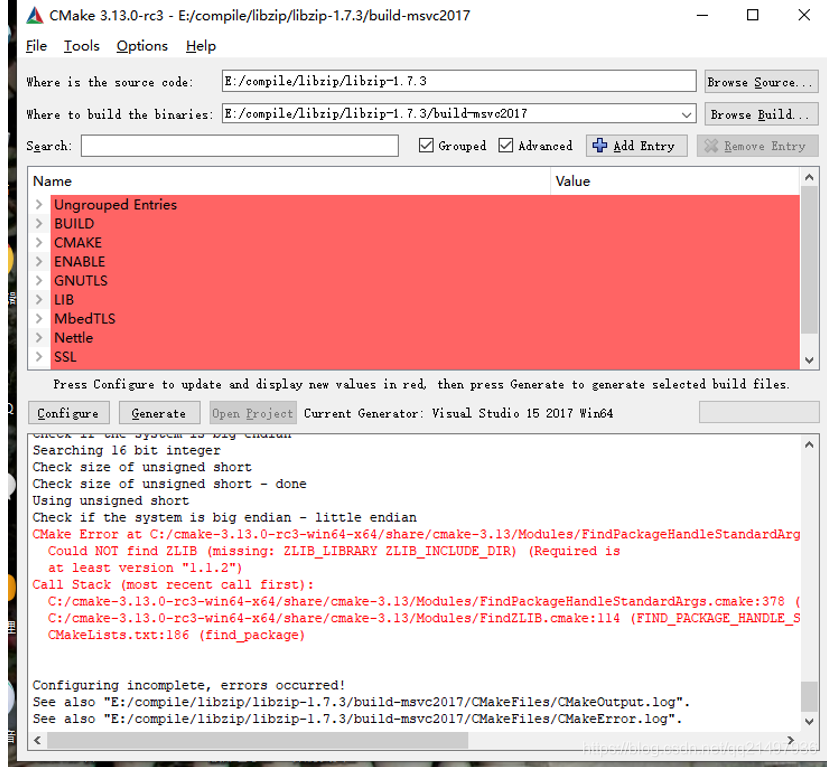Viewport: 827px width, 767px height.
Task: Open the Help menu
Action: tap(201, 46)
